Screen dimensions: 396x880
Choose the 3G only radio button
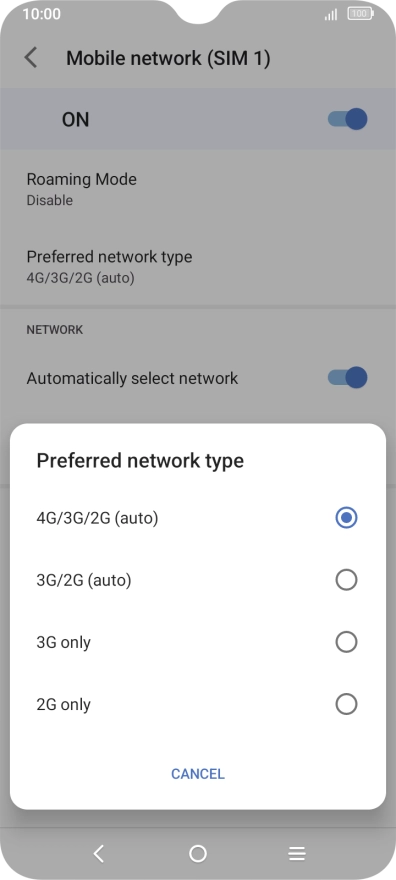pyautogui.click(x=346, y=642)
